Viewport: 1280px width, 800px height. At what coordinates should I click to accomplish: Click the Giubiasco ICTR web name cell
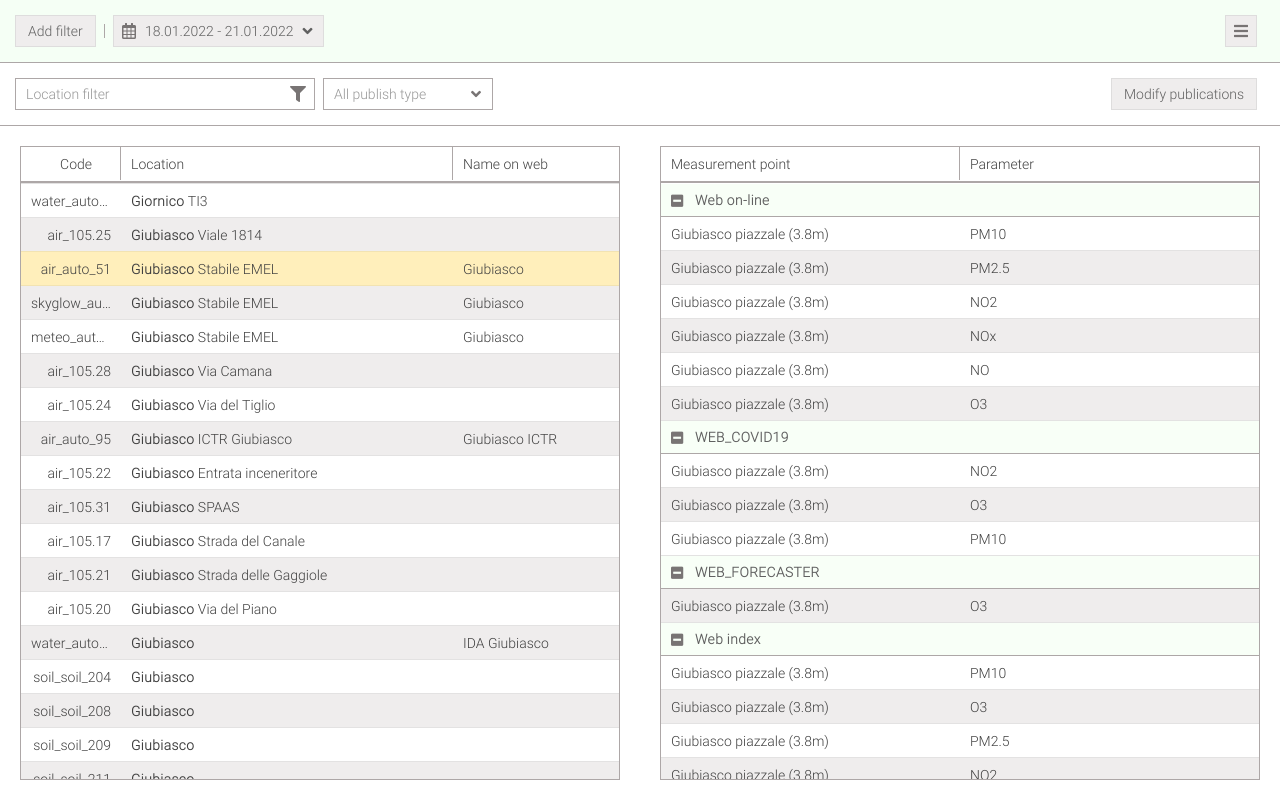click(x=536, y=439)
